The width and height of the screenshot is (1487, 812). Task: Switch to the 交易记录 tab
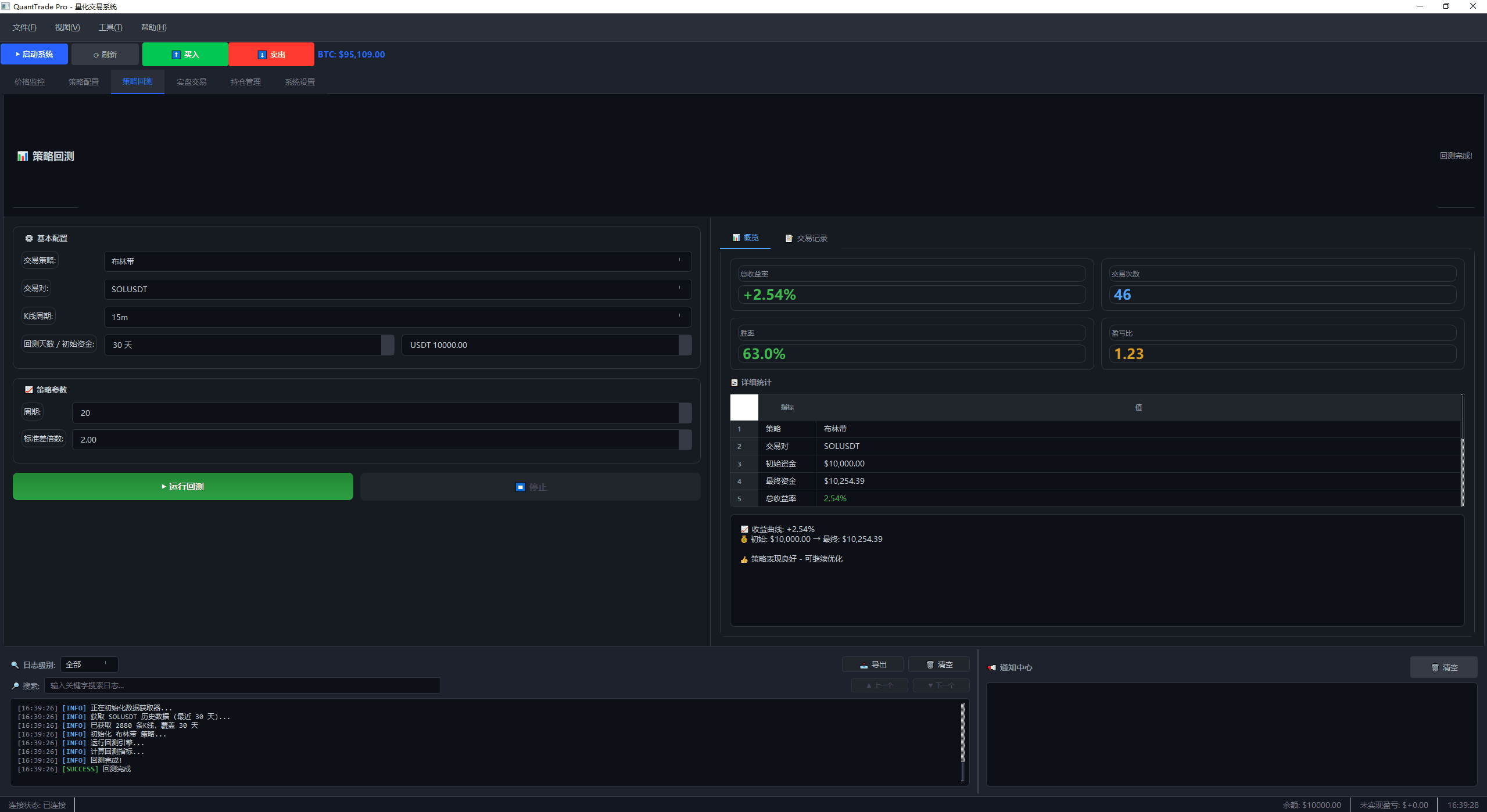[x=806, y=238]
